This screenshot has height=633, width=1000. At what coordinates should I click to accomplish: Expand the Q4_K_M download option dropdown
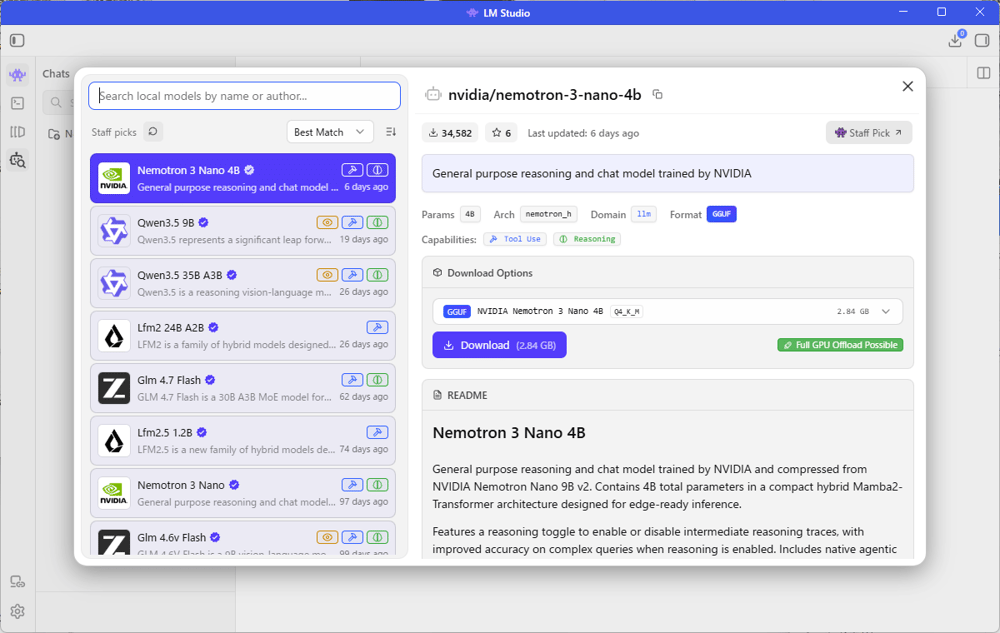pyautogui.click(x=885, y=311)
